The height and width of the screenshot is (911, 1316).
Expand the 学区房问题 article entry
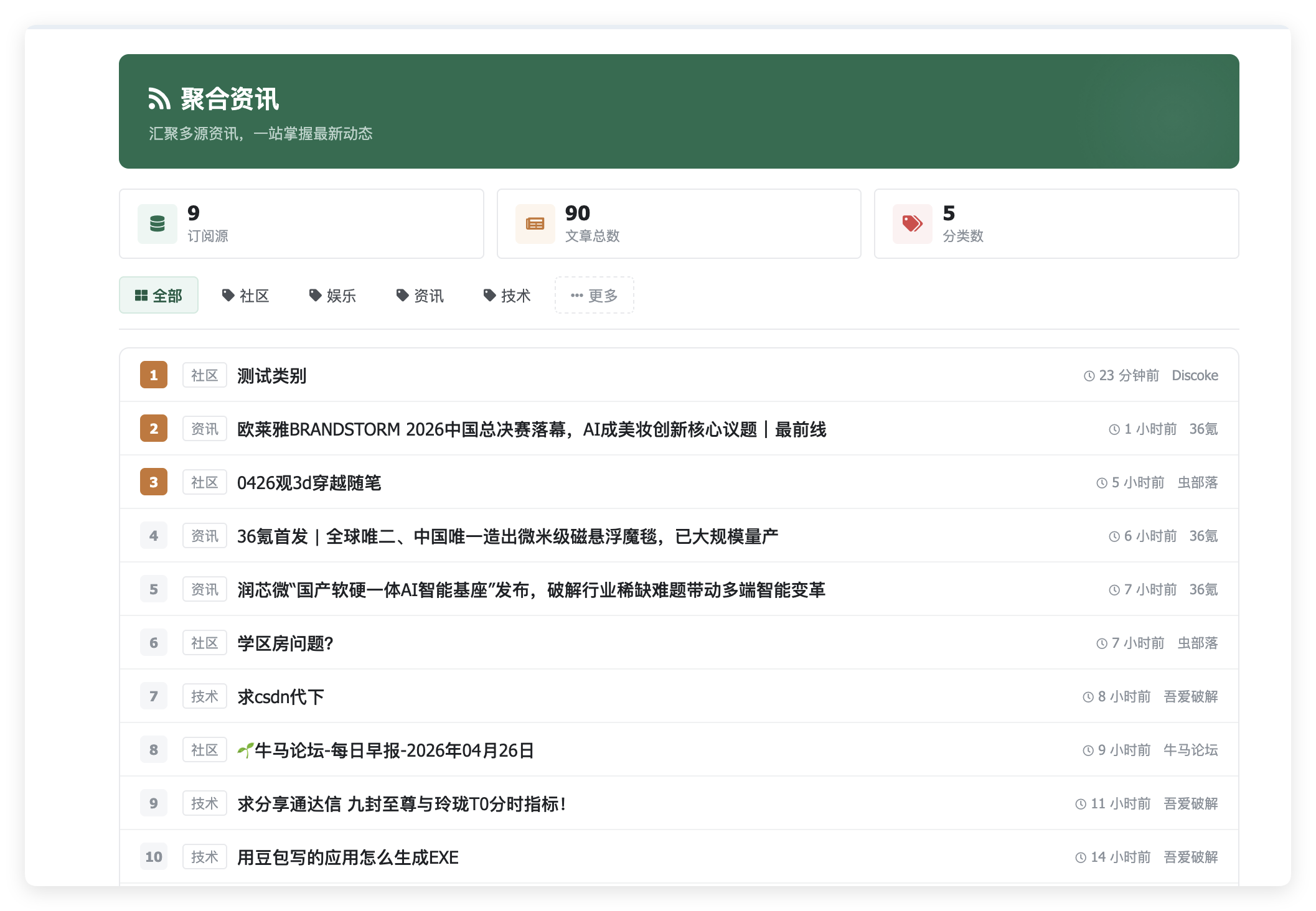coord(285,643)
